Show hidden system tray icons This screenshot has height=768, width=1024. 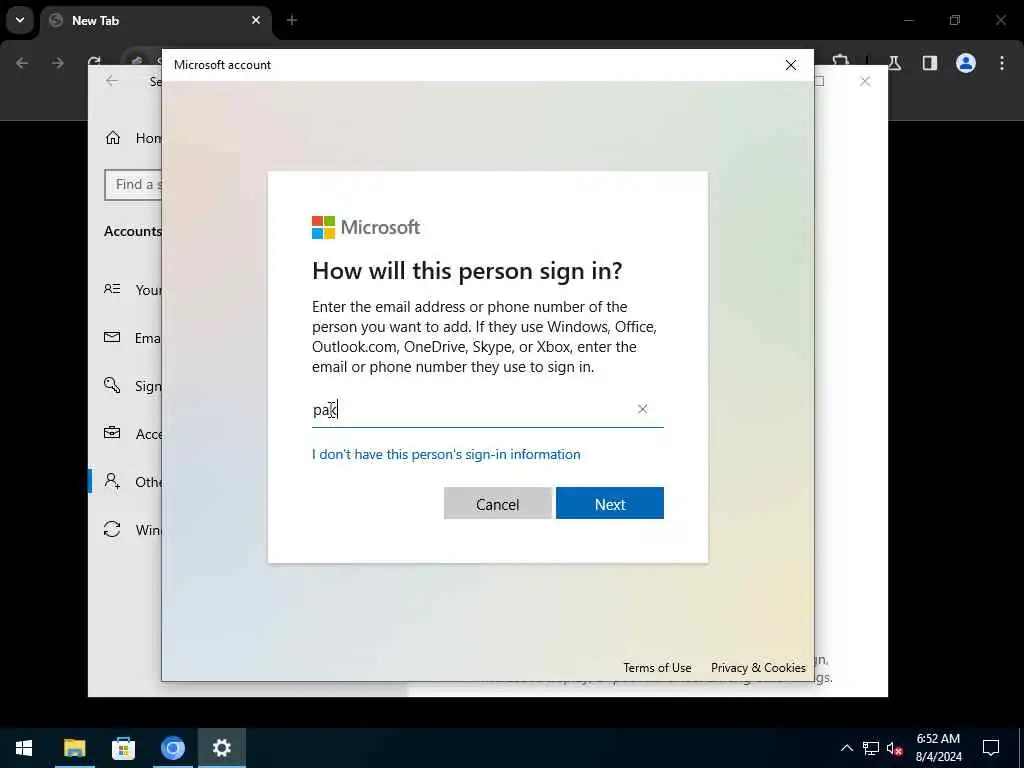tap(846, 748)
